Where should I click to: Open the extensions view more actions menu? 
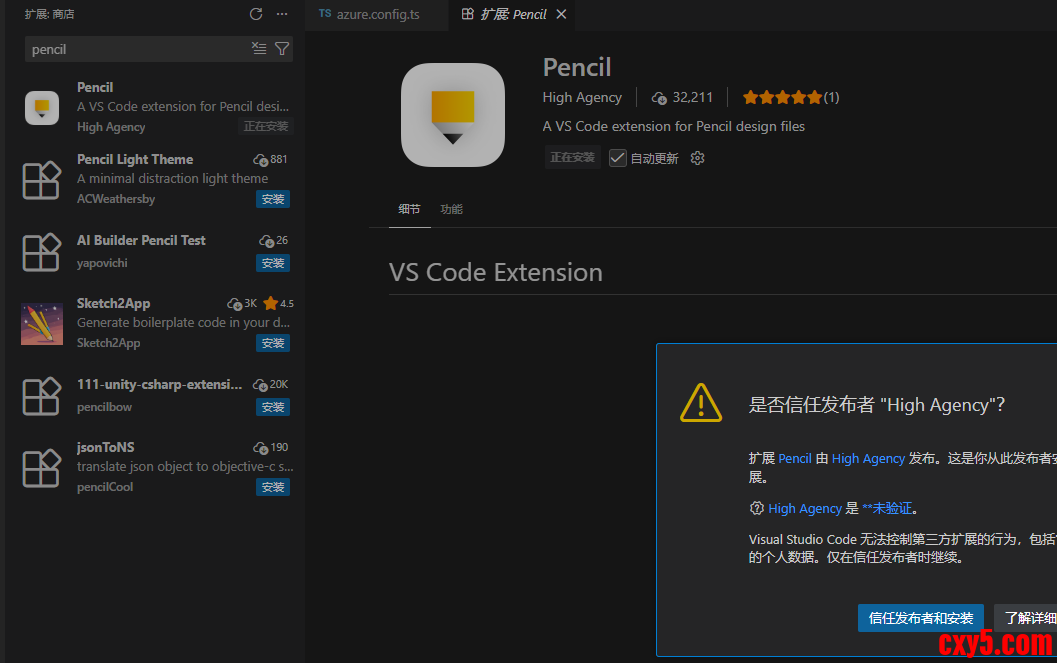tap(282, 14)
